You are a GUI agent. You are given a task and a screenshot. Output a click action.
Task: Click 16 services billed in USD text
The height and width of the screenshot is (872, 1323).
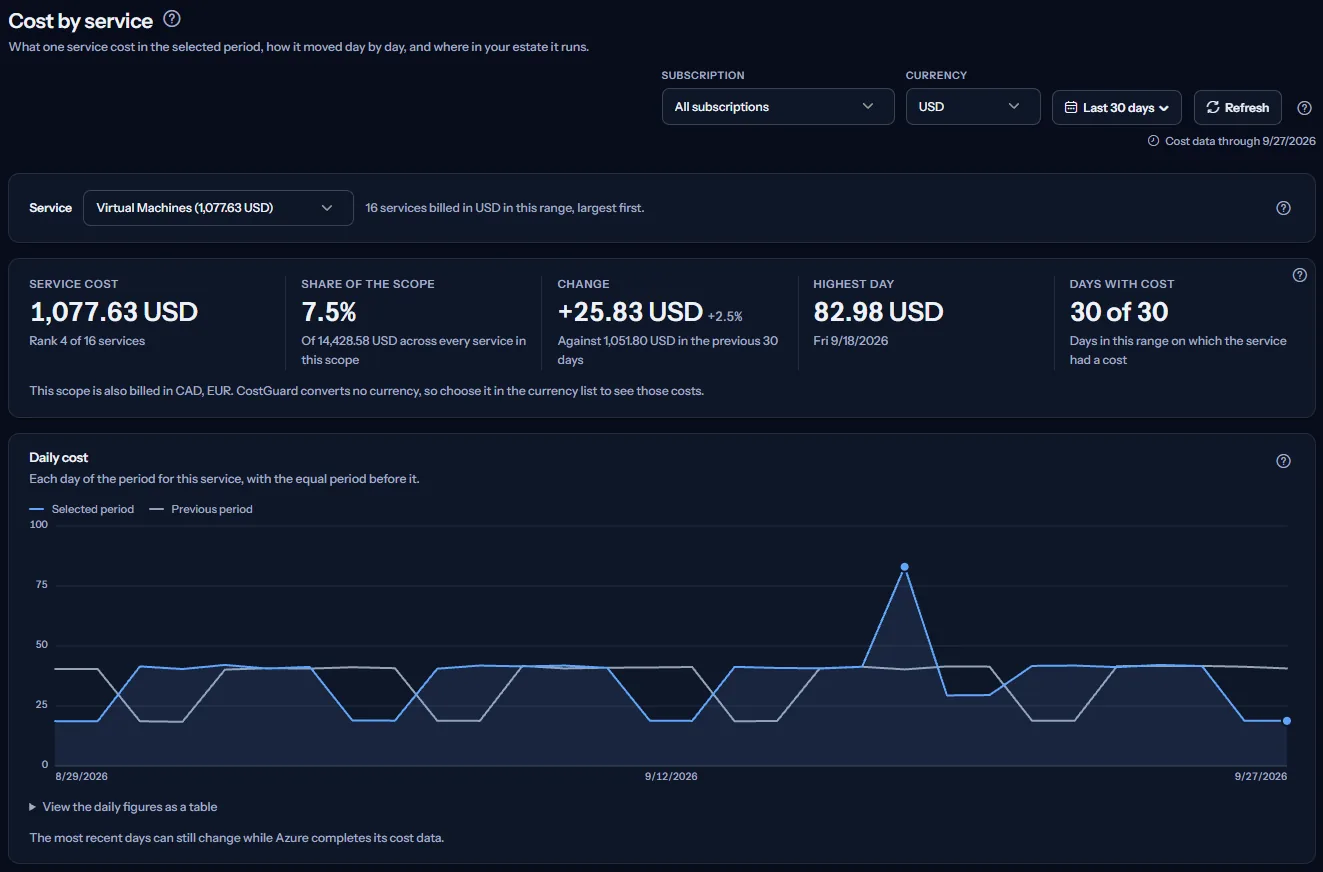(505, 208)
